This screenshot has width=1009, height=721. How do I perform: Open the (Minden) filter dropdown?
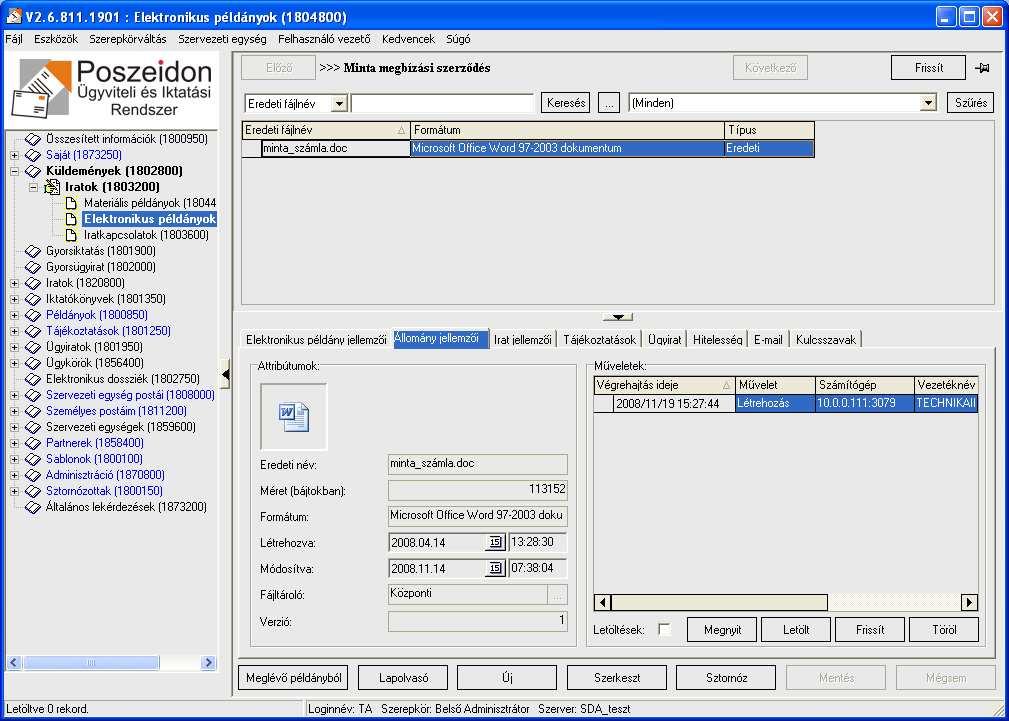pos(928,103)
